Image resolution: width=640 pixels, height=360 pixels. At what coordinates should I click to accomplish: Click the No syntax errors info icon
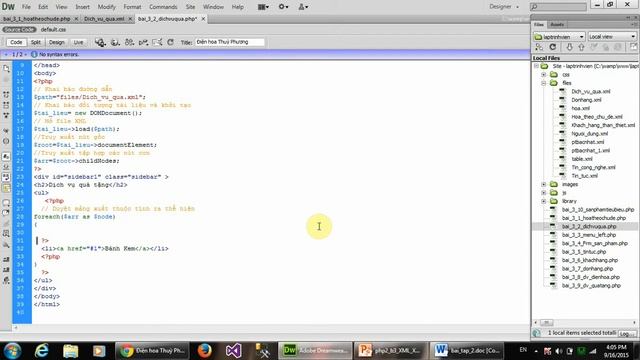(x=34, y=54)
